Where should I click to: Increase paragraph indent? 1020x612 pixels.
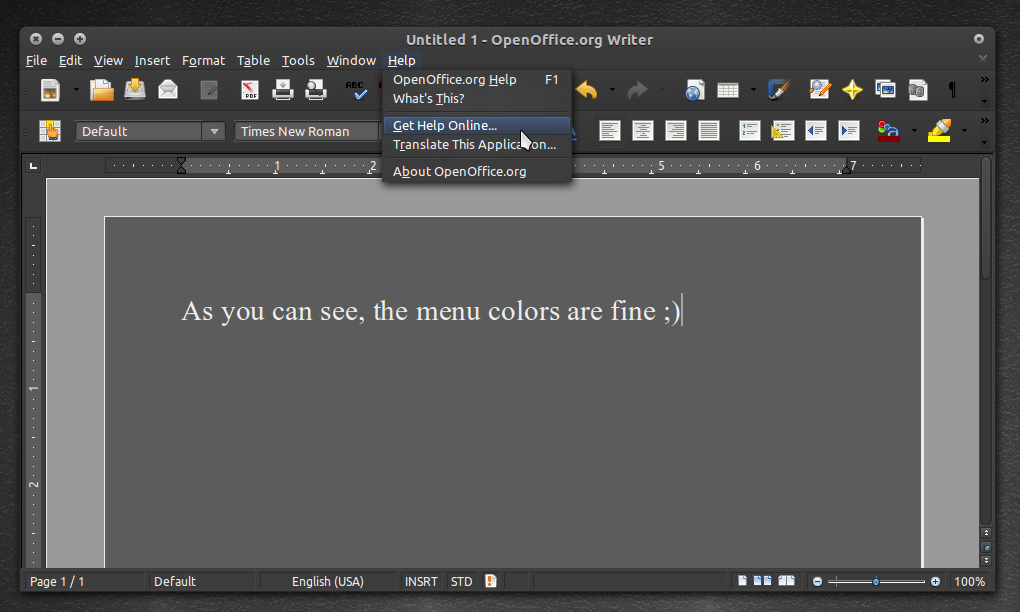pyautogui.click(x=849, y=131)
